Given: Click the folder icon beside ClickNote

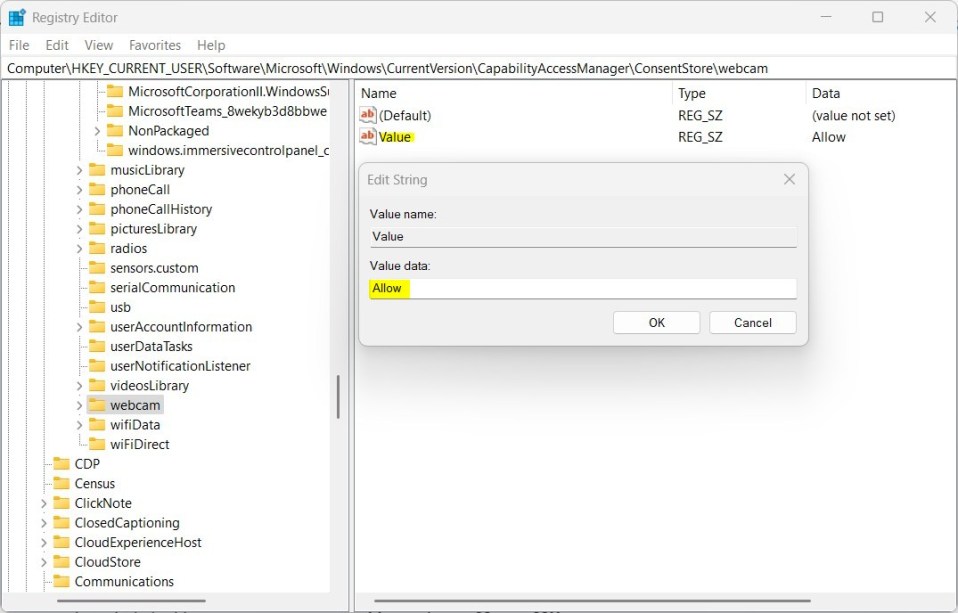Looking at the screenshot, I should (62, 502).
